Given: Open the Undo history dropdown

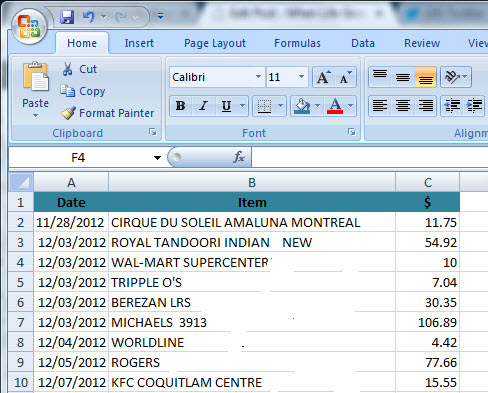Looking at the screenshot, I should tap(103, 17).
